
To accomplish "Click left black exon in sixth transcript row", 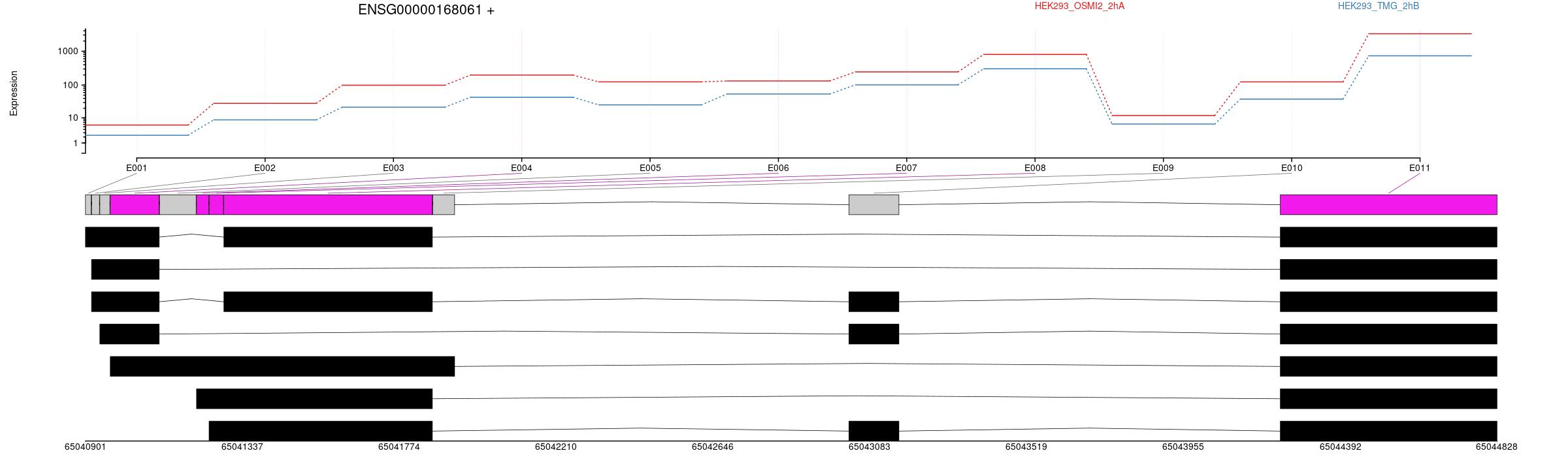I will click(x=314, y=399).
